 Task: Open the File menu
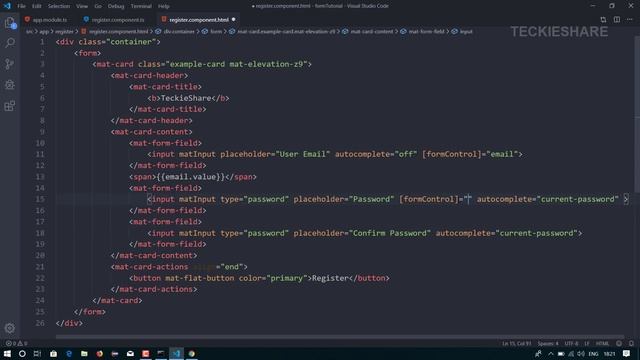21,6
